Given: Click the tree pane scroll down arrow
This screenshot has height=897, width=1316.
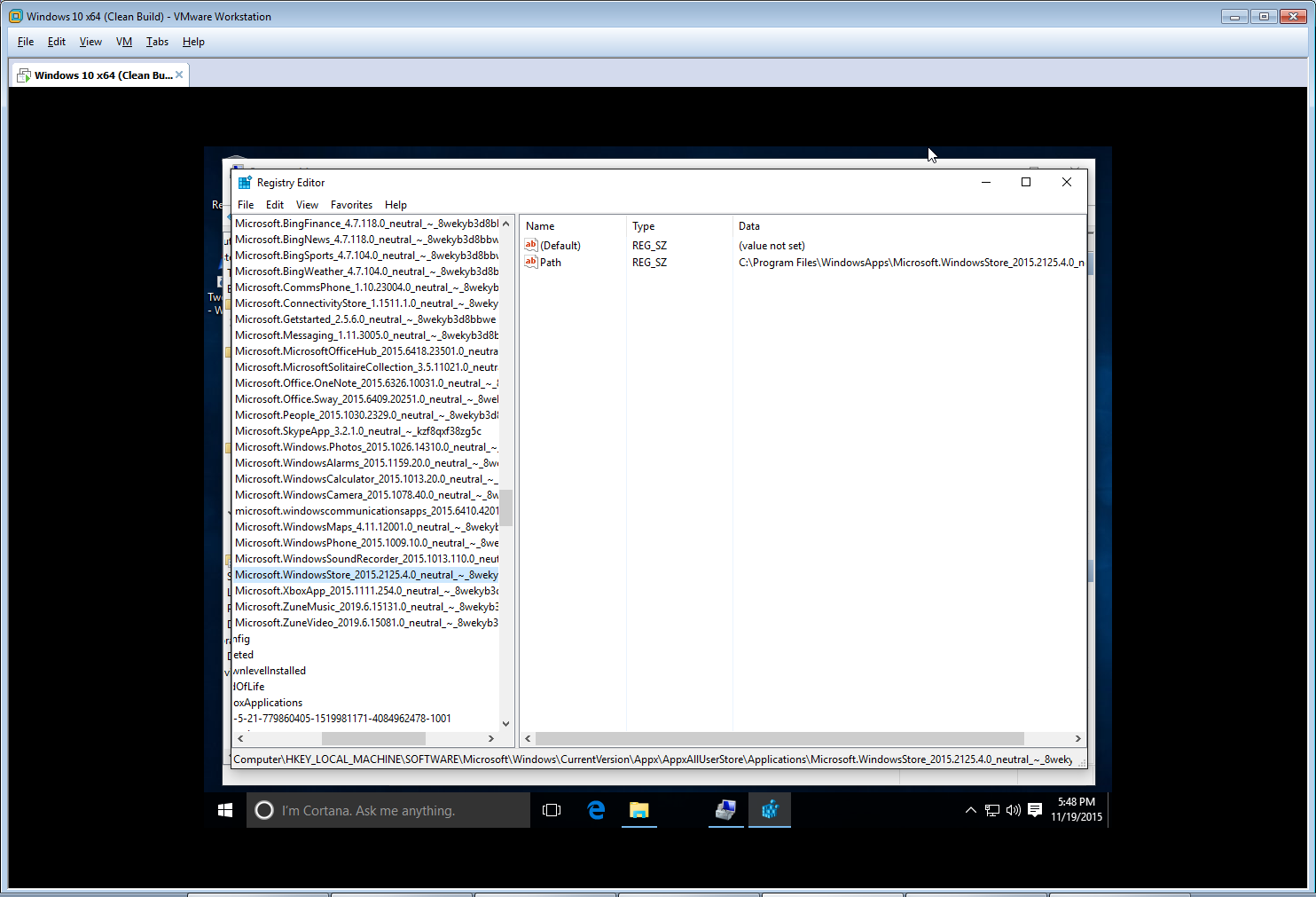Looking at the screenshot, I should click(x=505, y=723).
